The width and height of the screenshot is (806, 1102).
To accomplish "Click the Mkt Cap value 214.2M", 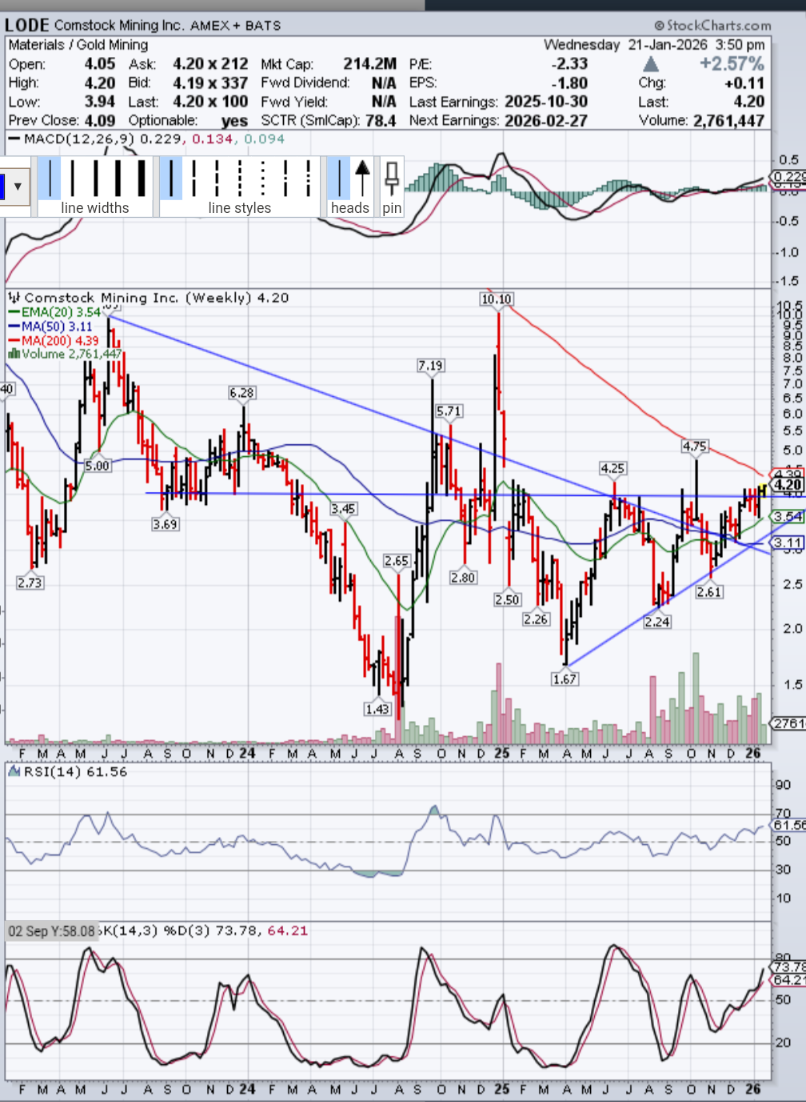I will [370, 63].
